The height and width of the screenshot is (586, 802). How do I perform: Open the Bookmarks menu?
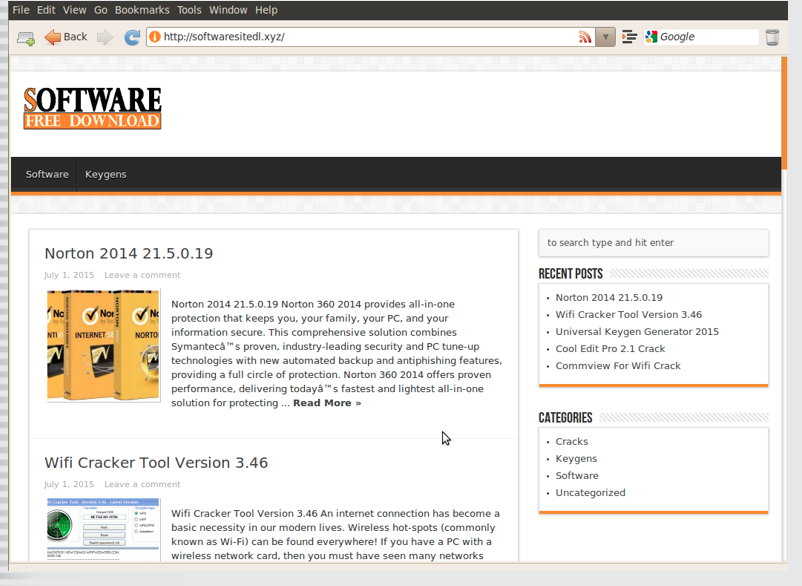(142, 10)
